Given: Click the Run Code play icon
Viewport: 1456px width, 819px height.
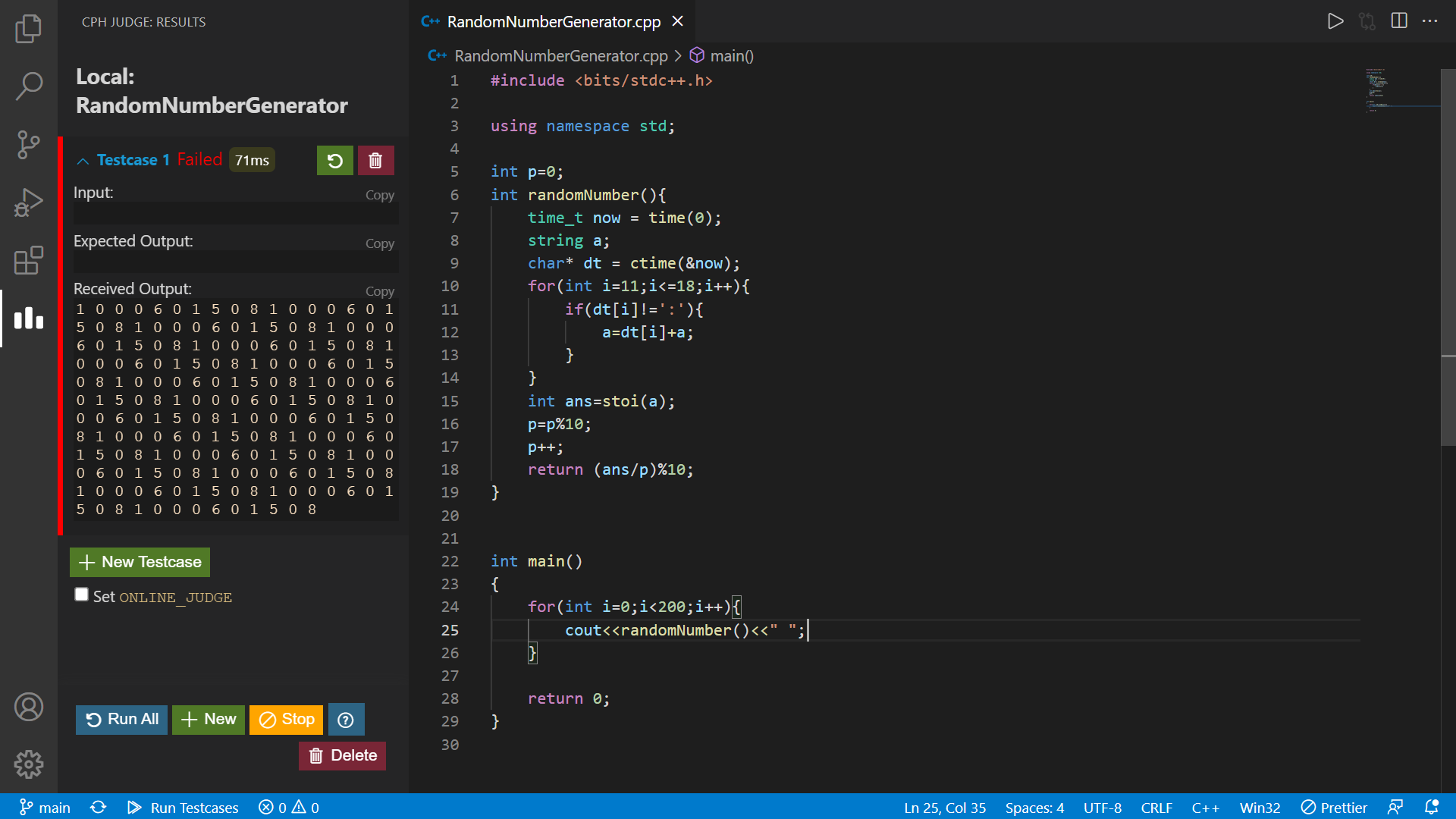Looking at the screenshot, I should (1335, 21).
